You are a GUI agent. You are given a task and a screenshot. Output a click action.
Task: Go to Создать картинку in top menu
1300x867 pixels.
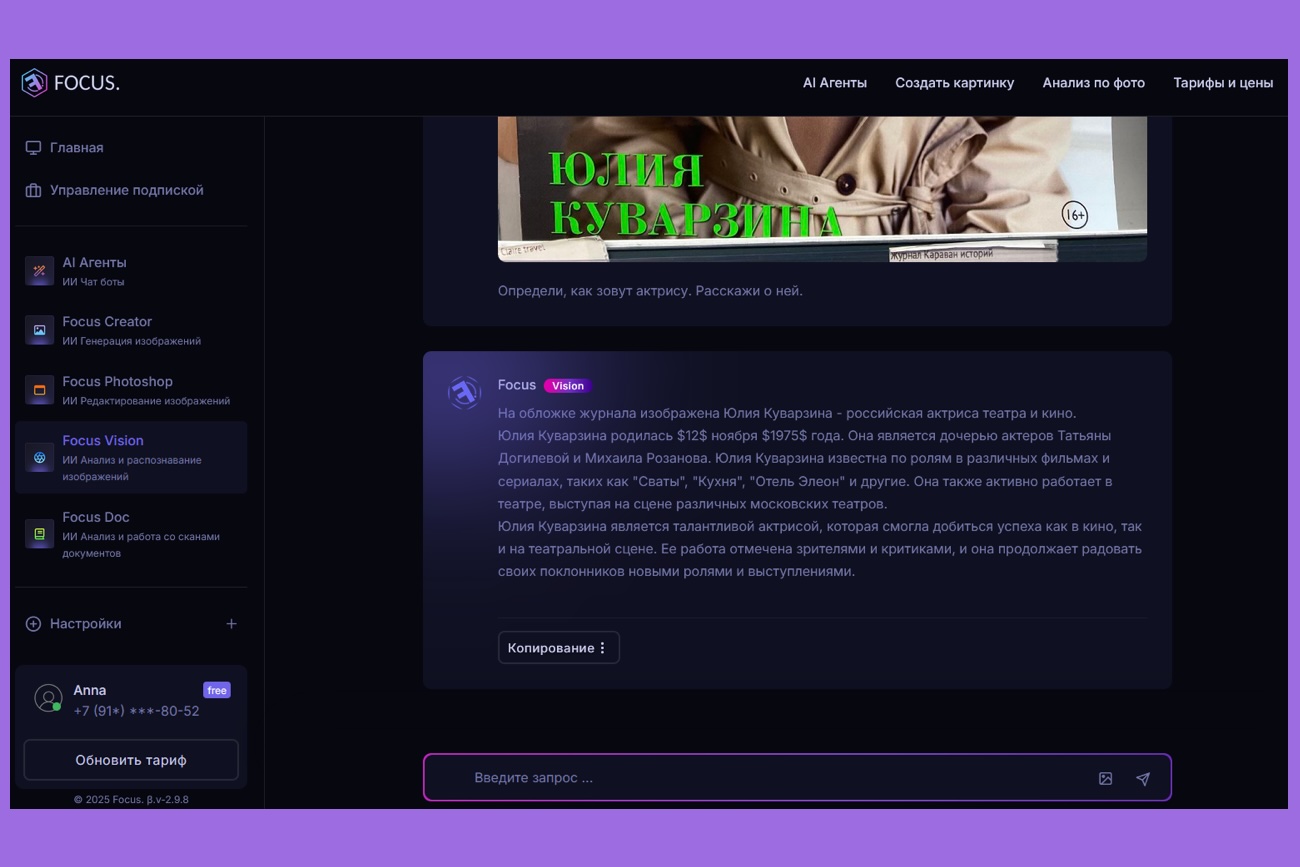click(954, 83)
